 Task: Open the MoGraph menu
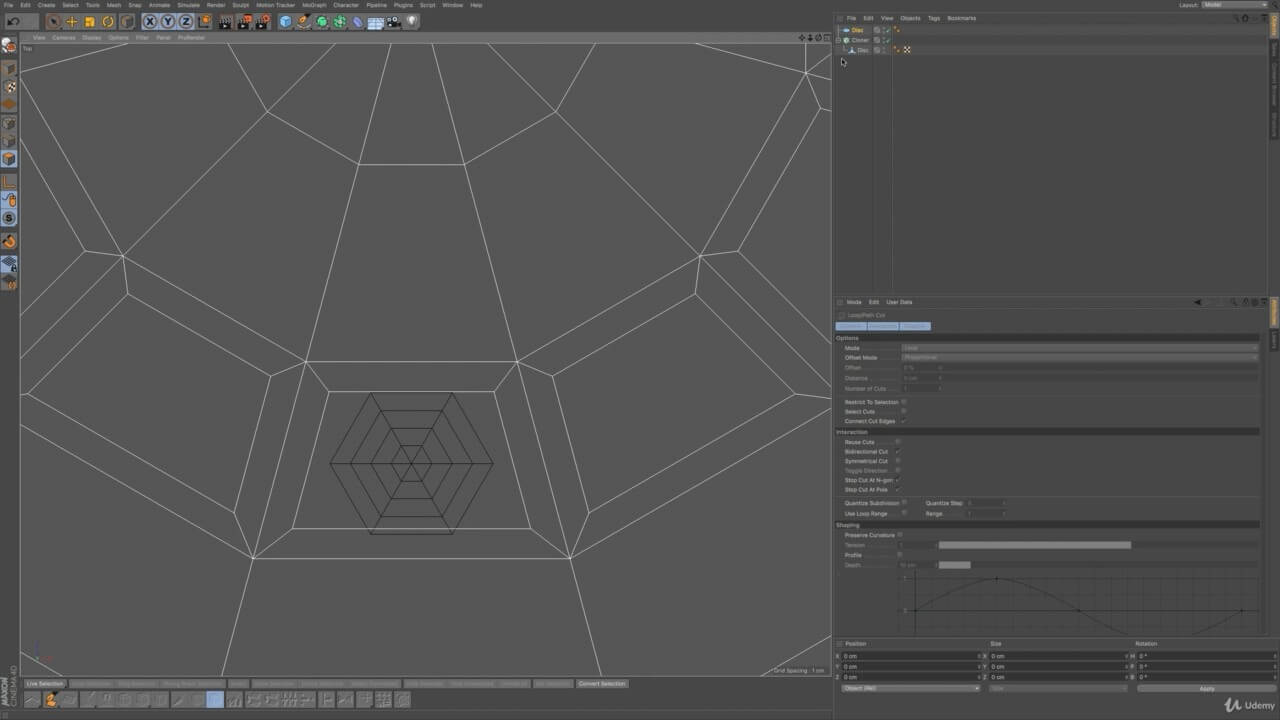[314, 5]
